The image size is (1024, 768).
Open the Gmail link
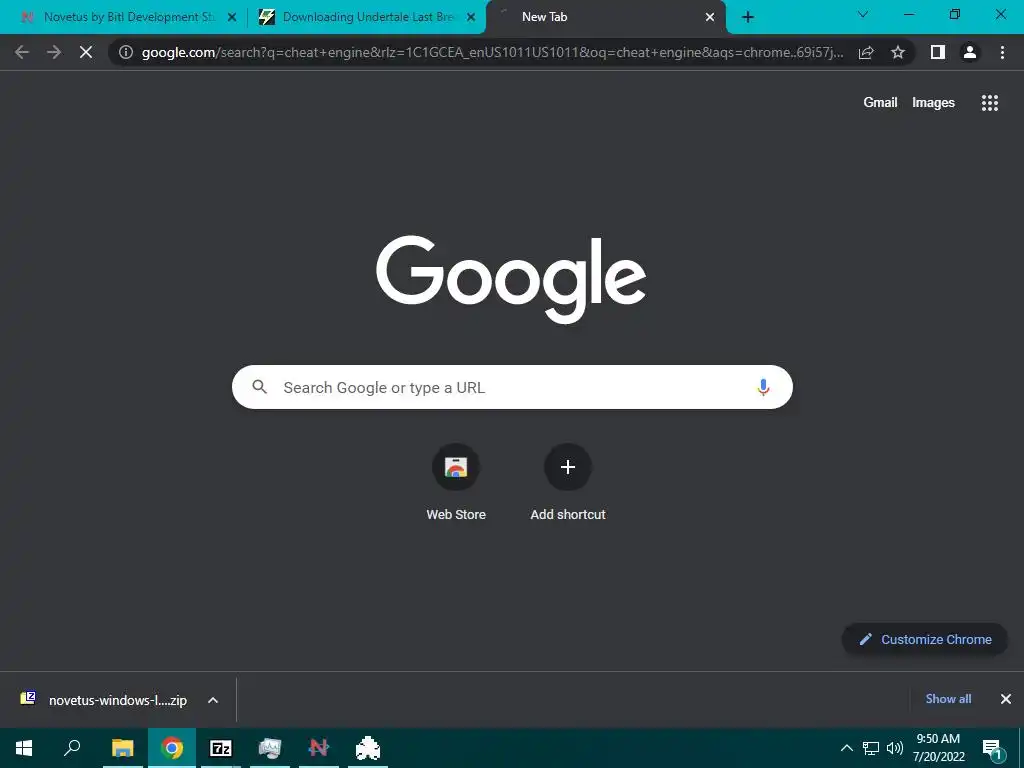[880, 102]
